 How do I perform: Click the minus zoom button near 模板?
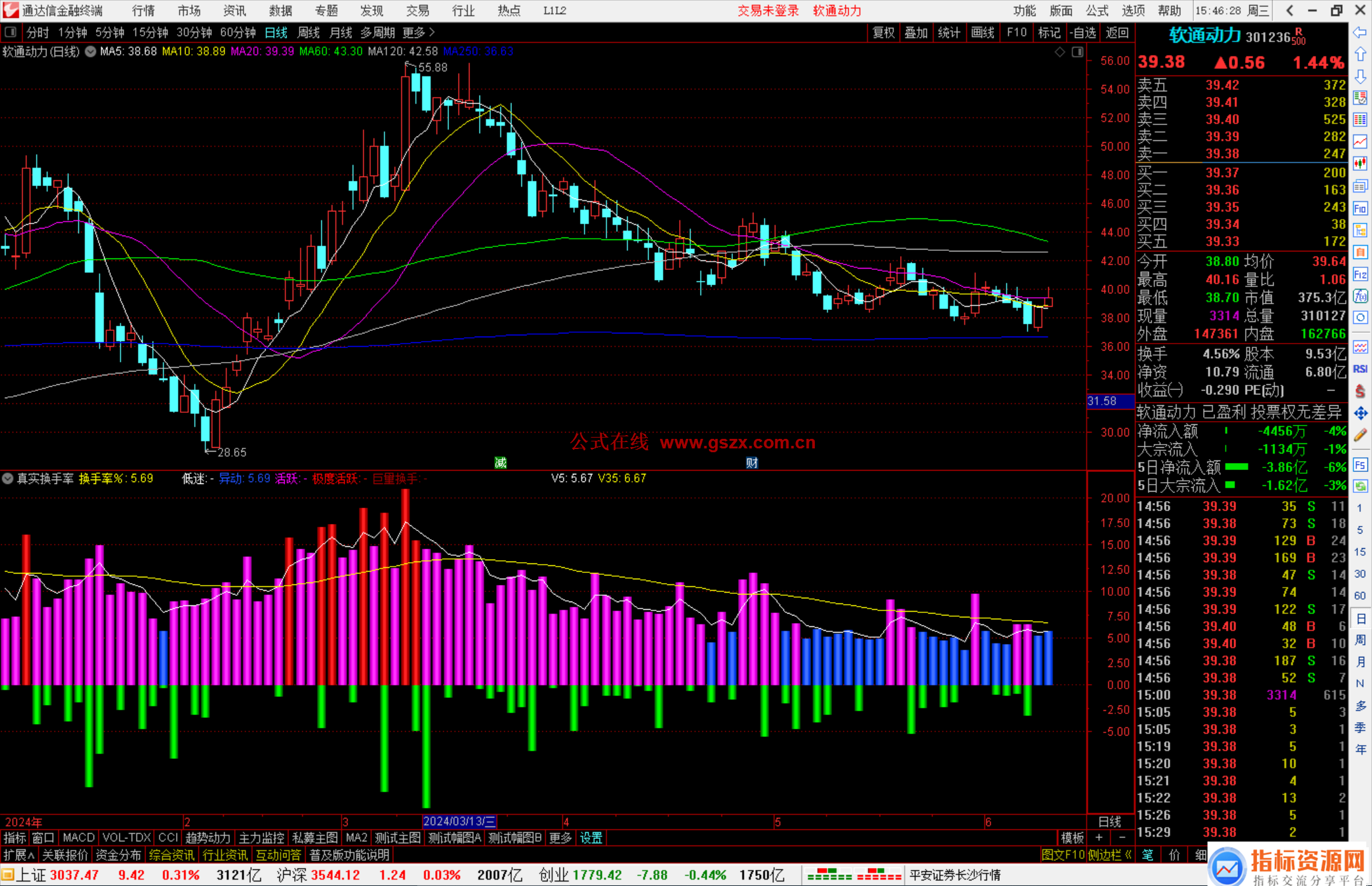(1122, 838)
